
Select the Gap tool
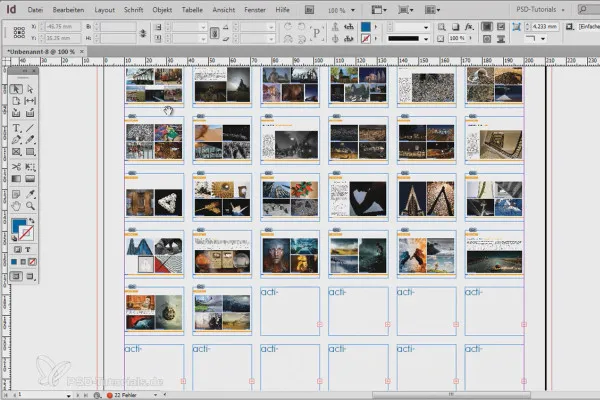[x=30, y=101]
